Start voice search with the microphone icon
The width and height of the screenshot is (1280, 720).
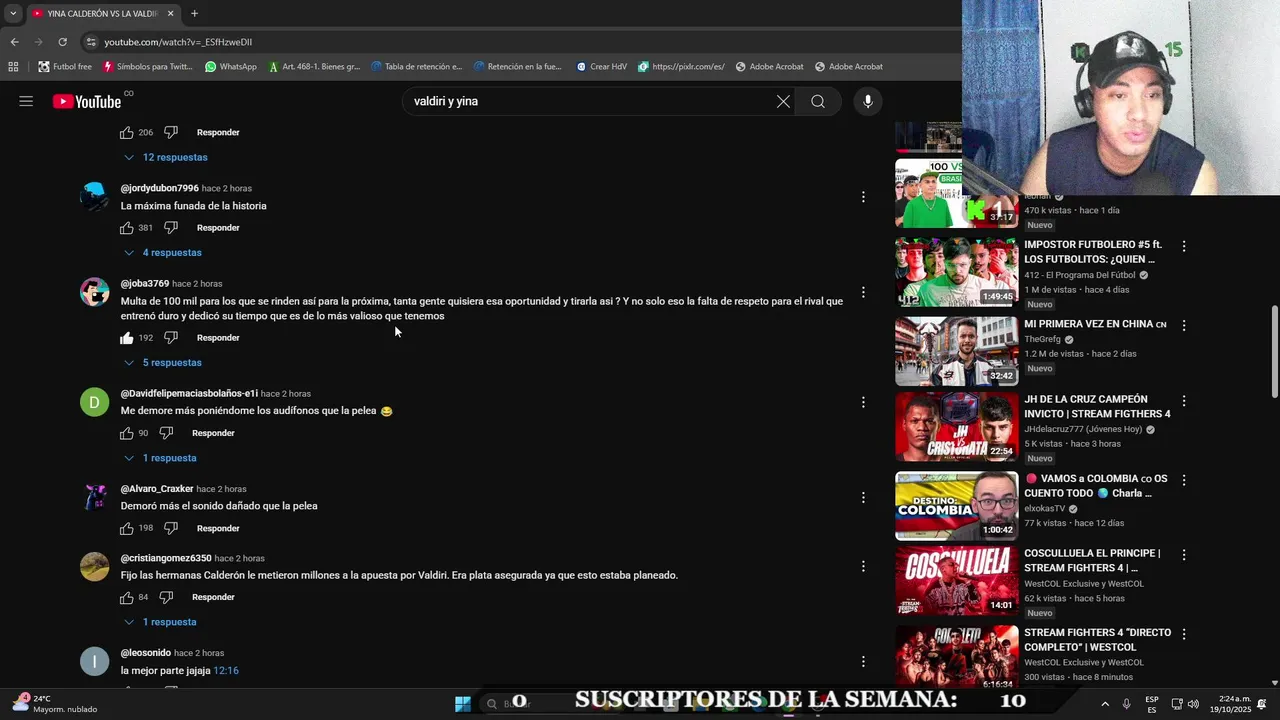868,101
